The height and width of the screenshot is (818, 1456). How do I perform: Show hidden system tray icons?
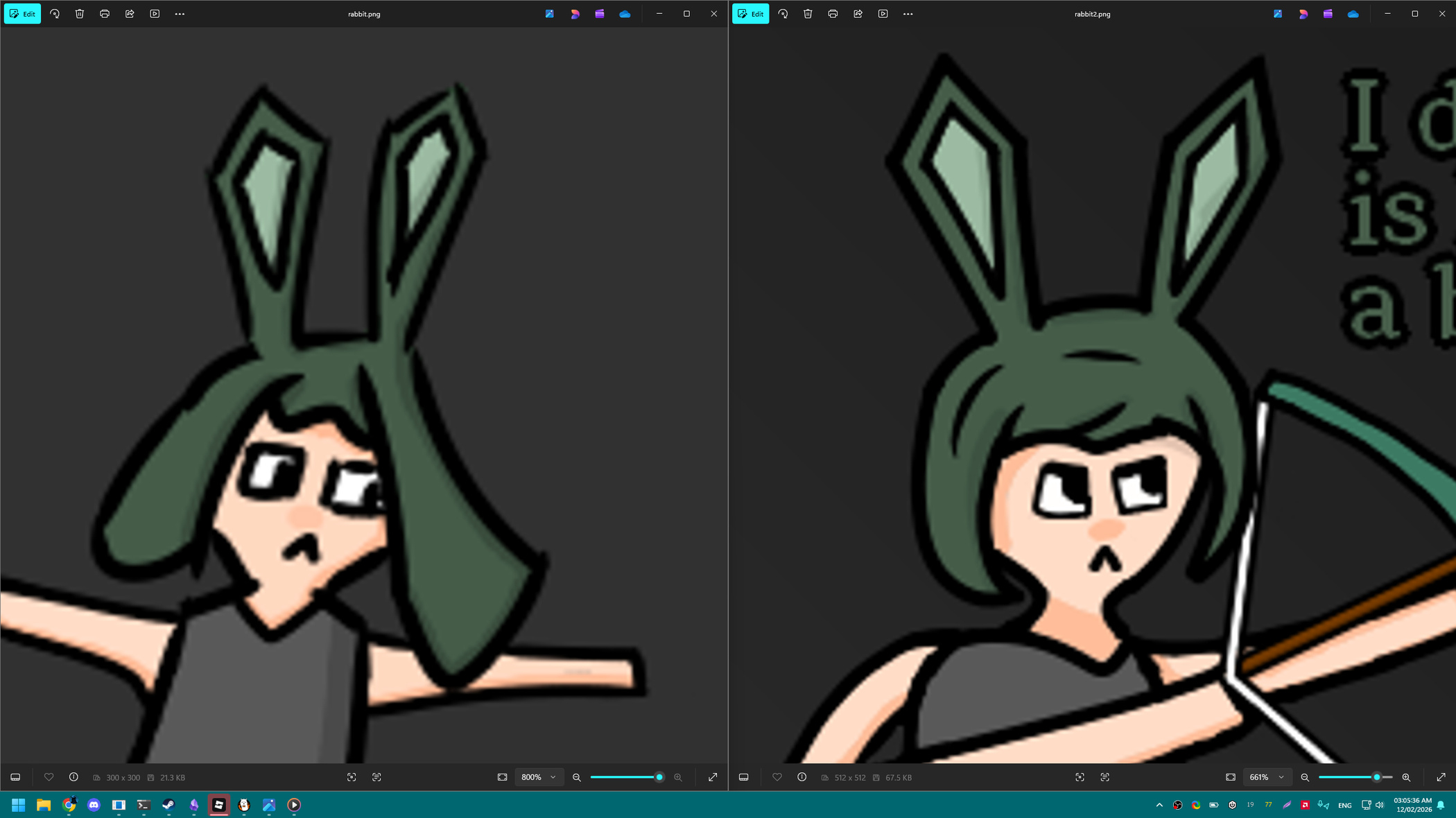coord(1159,805)
